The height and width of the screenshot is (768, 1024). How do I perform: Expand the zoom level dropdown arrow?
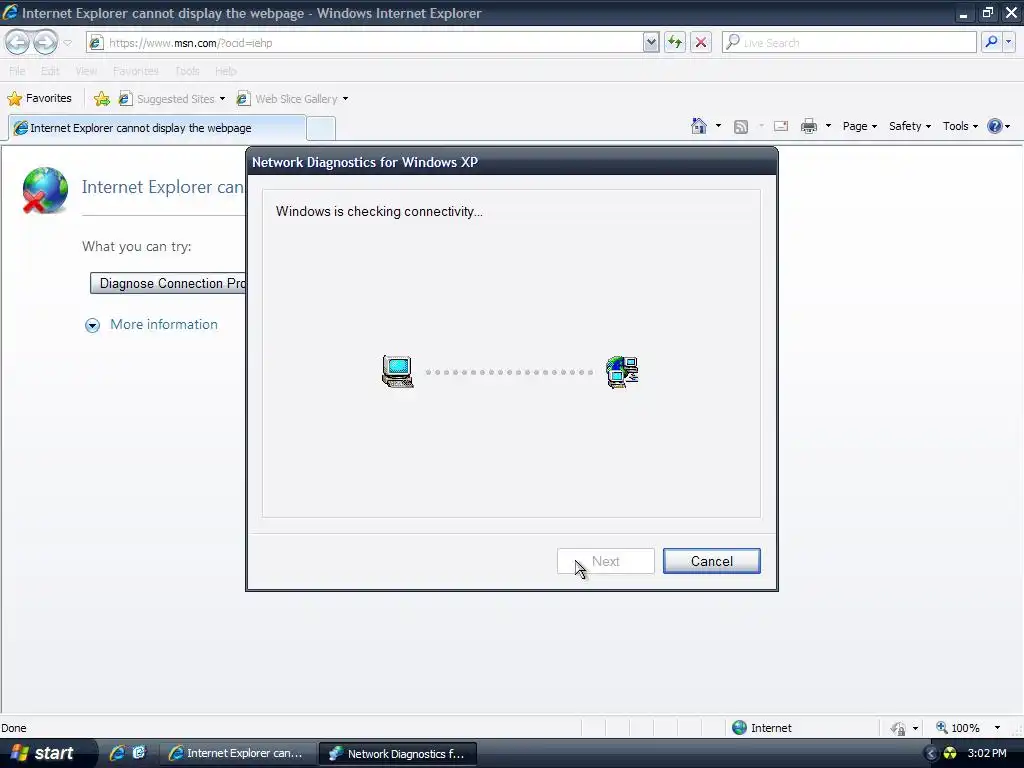pyautogui.click(x=997, y=728)
